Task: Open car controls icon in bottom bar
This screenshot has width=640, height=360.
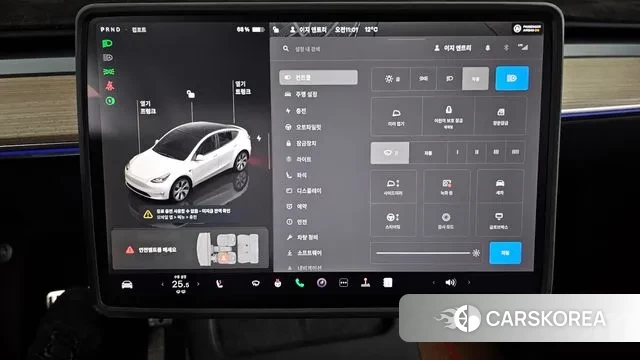Action: click(127, 284)
